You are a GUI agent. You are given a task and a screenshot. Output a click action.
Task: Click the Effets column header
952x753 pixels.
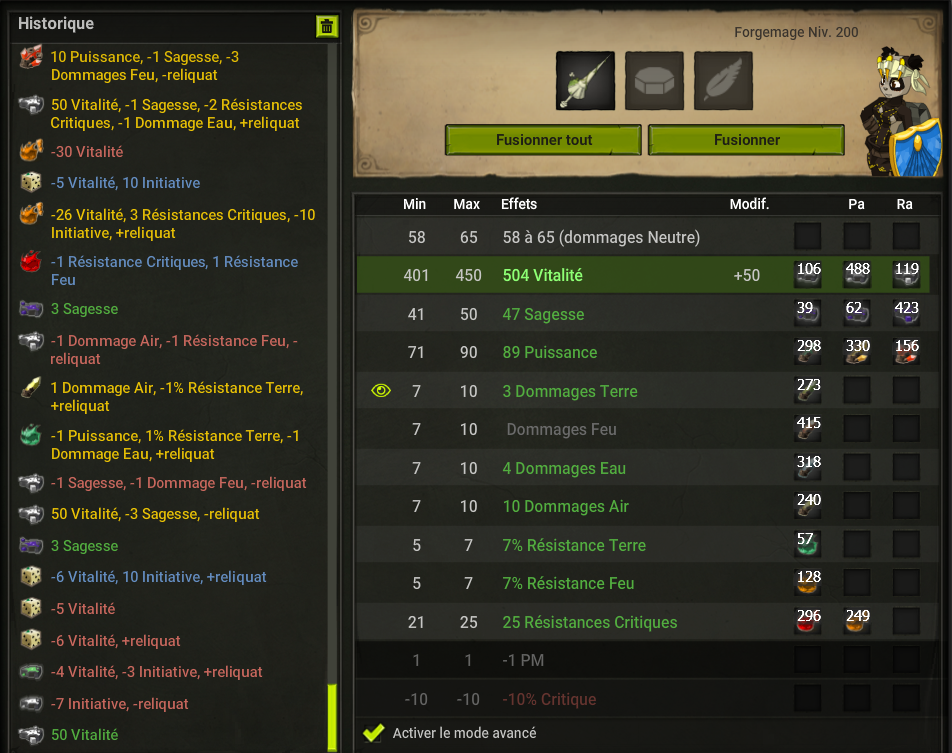518,204
